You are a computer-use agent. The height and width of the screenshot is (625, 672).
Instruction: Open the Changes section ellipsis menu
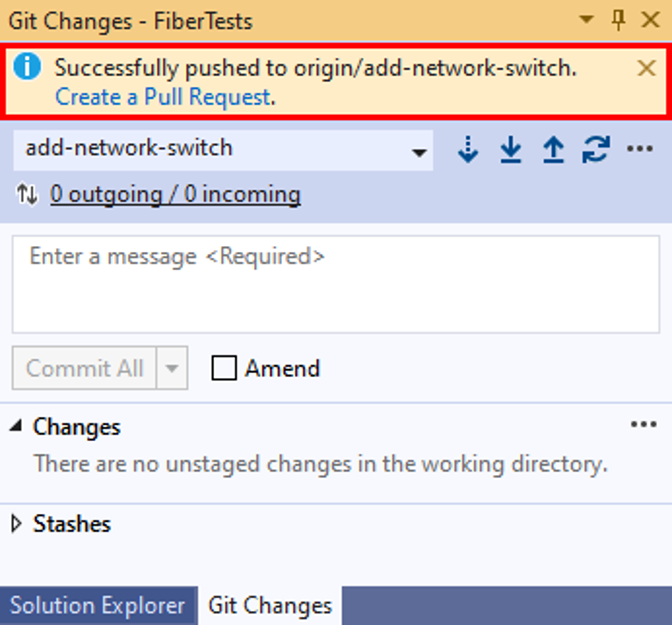click(644, 425)
